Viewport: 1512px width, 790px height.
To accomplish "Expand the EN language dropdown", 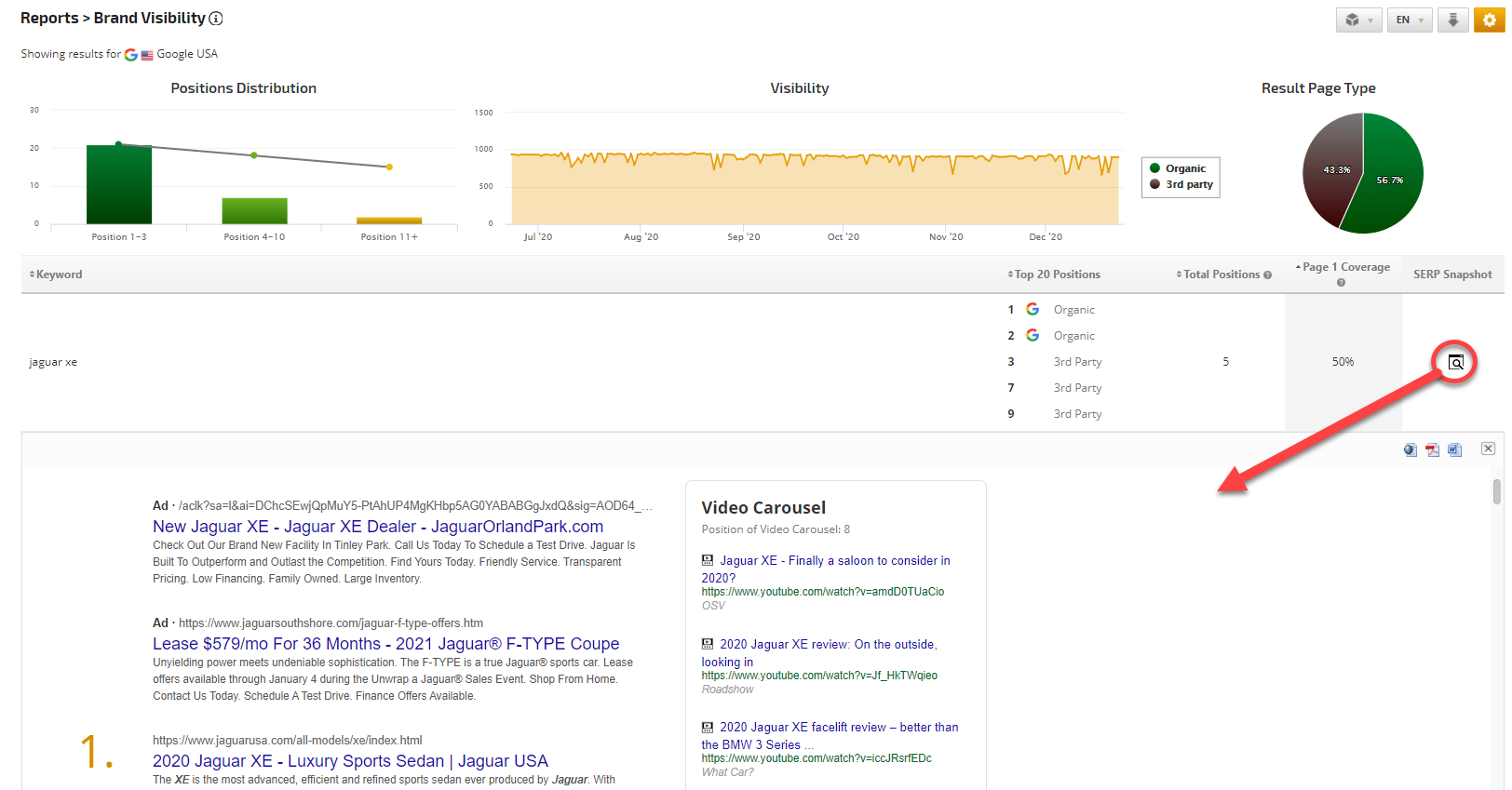I will [1410, 20].
